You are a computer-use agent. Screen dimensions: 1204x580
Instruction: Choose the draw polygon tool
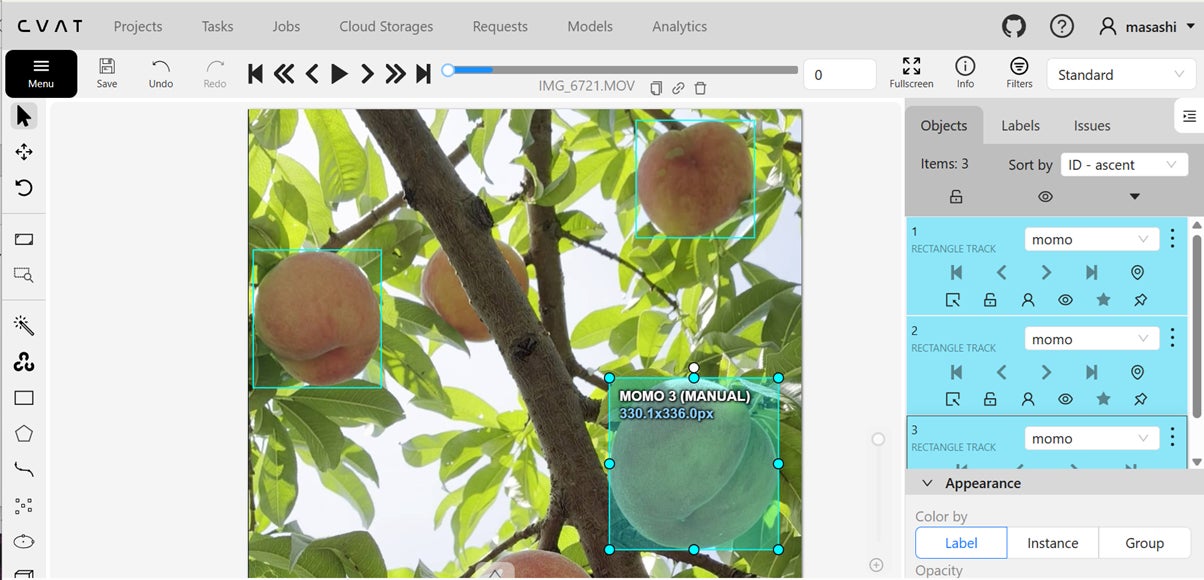click(x=24, y=434)
